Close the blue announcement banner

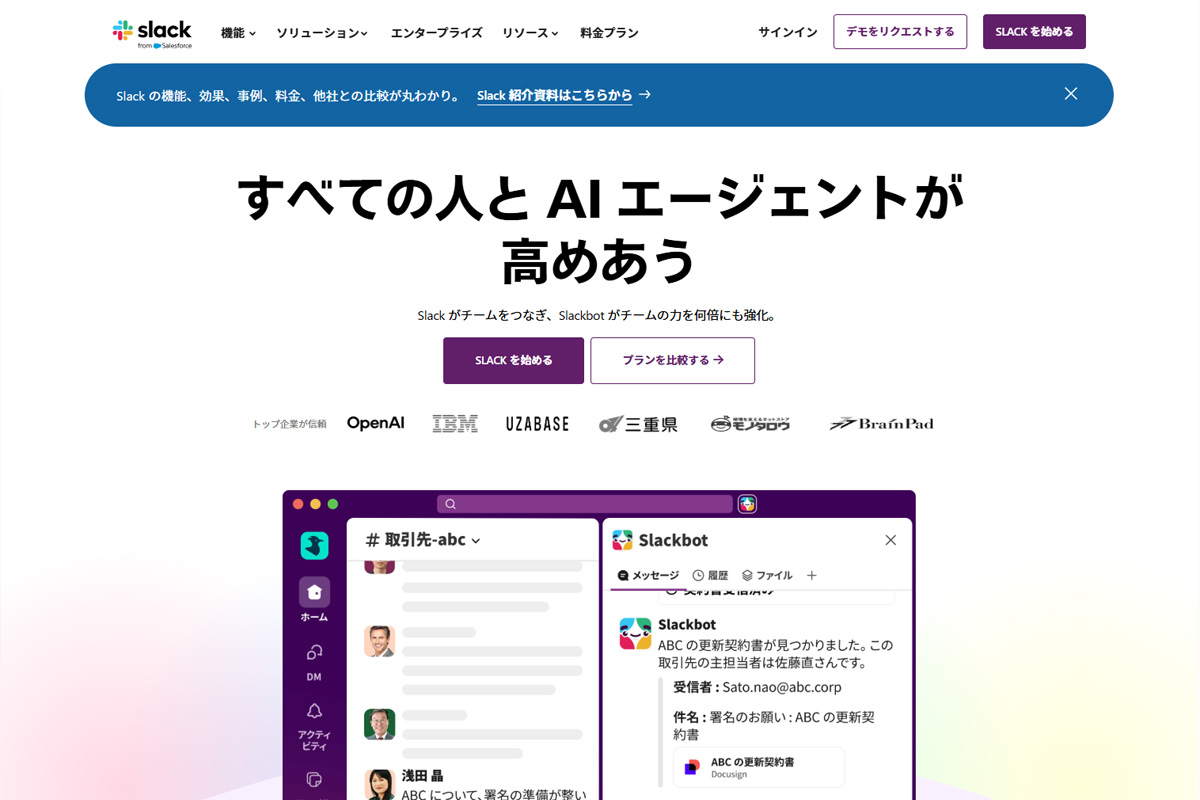tap(1071, 94)
